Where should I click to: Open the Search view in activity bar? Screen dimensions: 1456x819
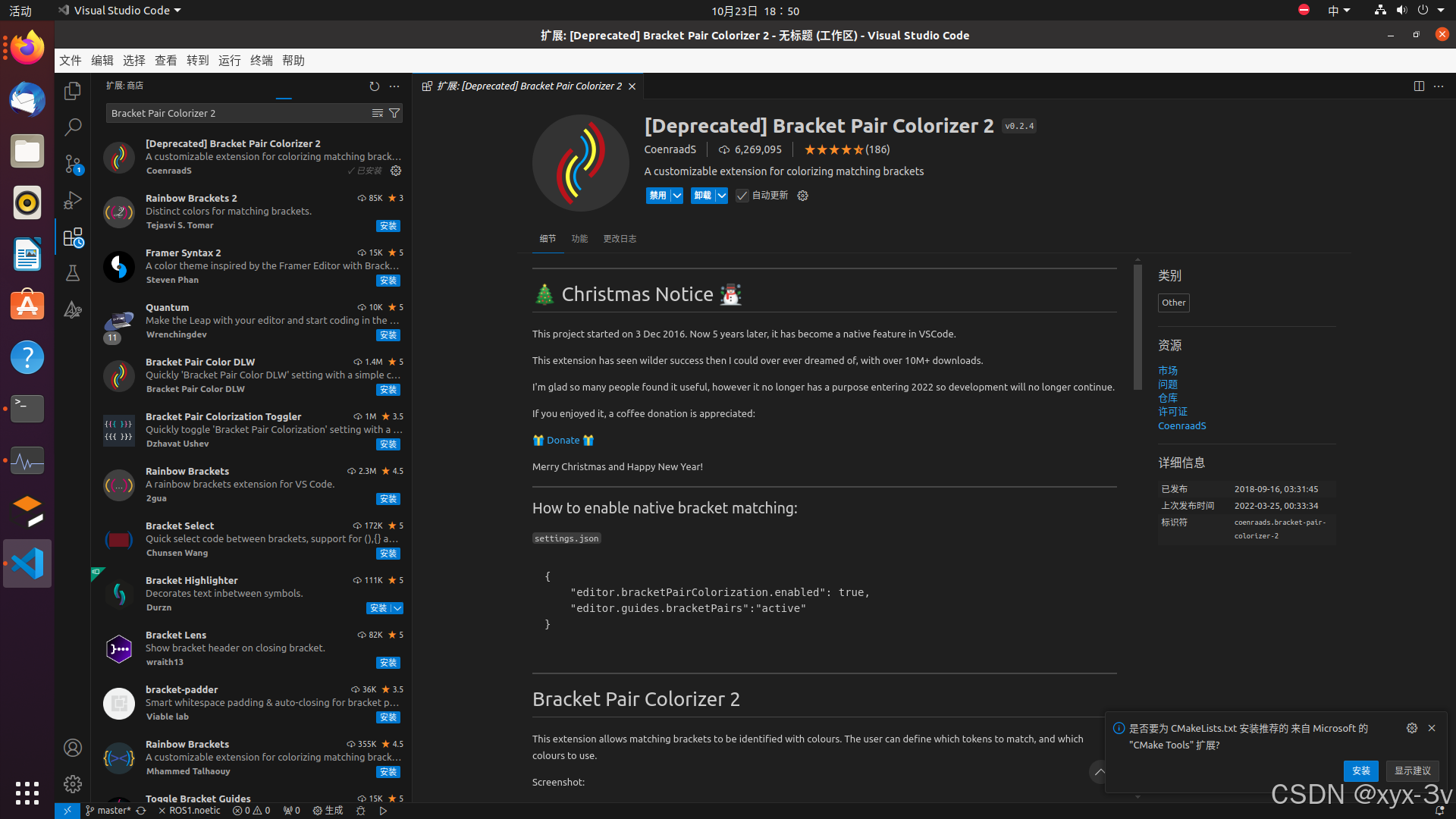(x=73, y=127)
